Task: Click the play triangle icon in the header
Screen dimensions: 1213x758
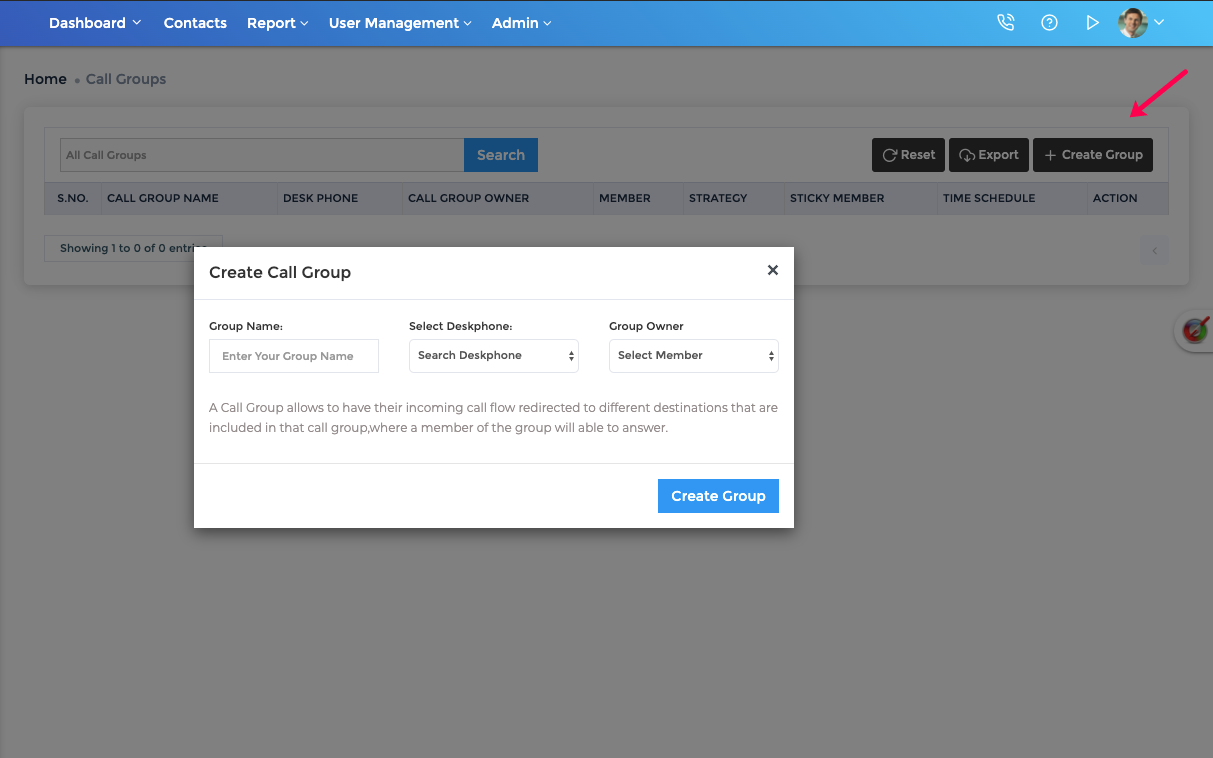Action: (1093, 22)
